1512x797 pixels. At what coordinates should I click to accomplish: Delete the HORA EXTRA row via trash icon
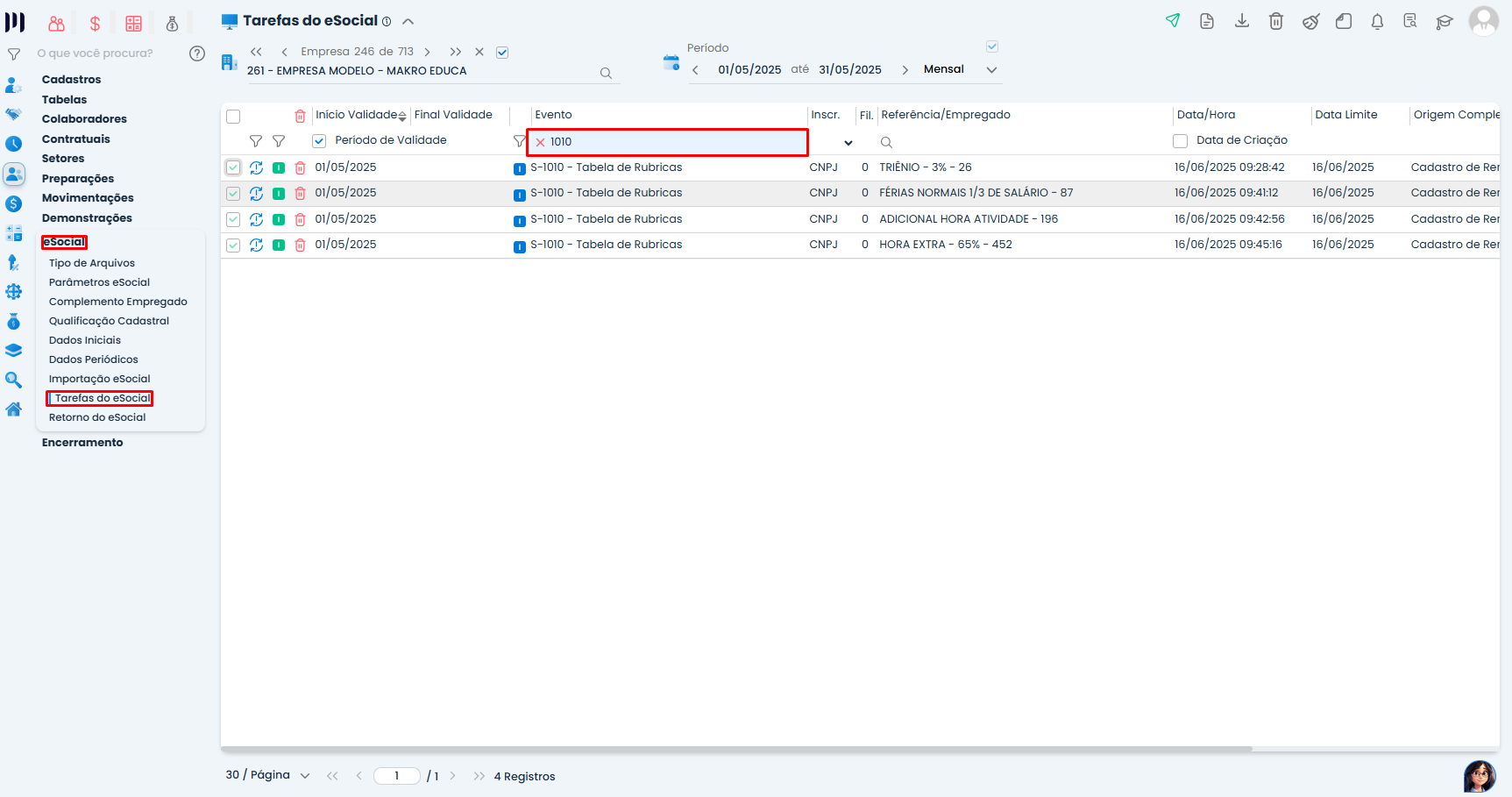click(300, 246)
